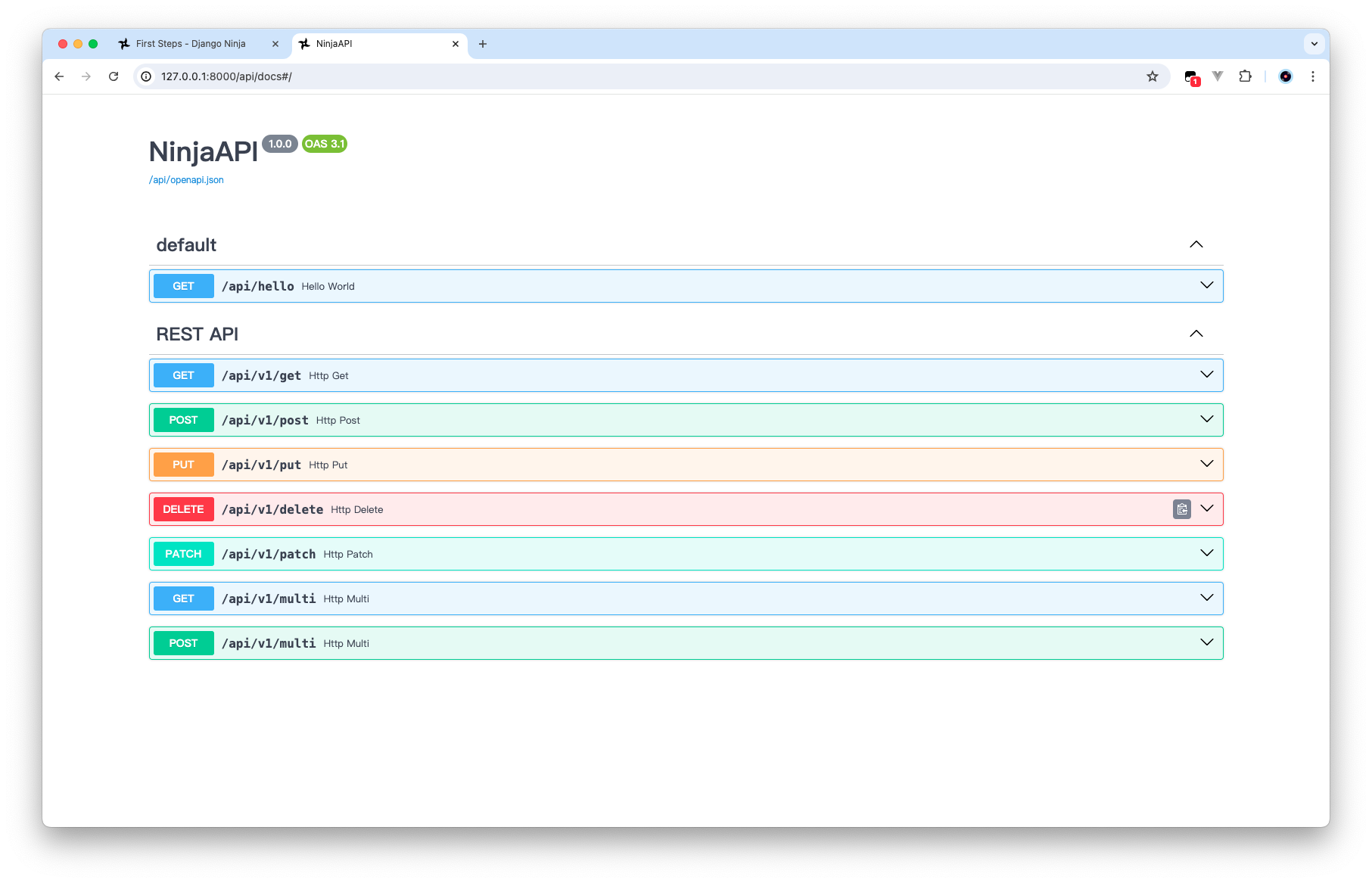Expand the GET /api/hello operation chevron

point(1207,285)
